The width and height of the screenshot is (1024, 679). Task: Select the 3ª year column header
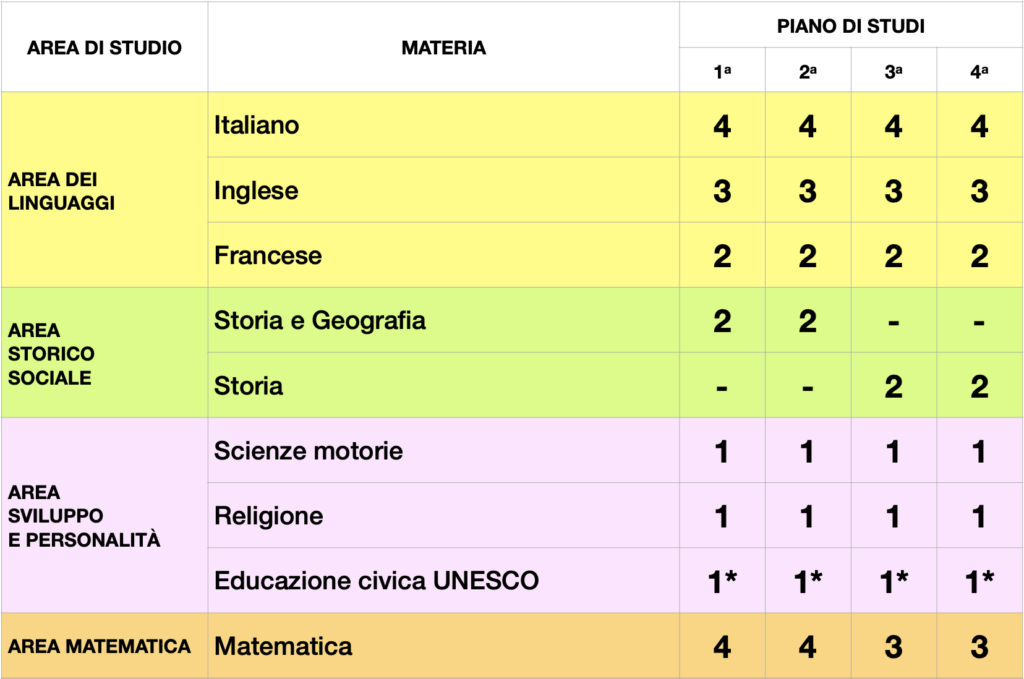coord(894,72)
